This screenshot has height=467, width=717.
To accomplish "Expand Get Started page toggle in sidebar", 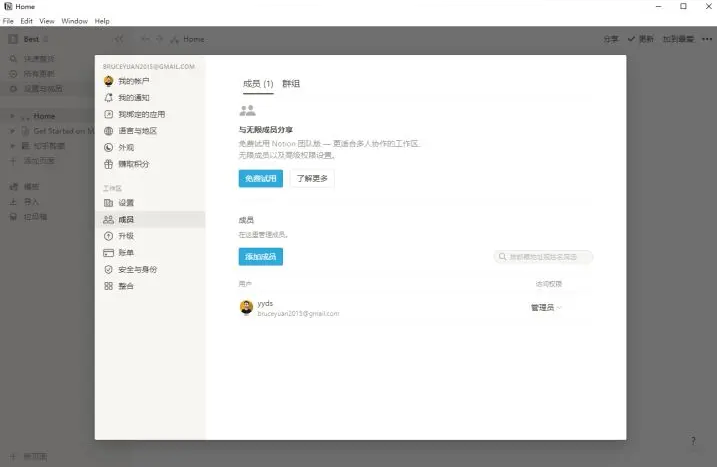I will pyautogui.click(x=12, y=131).
